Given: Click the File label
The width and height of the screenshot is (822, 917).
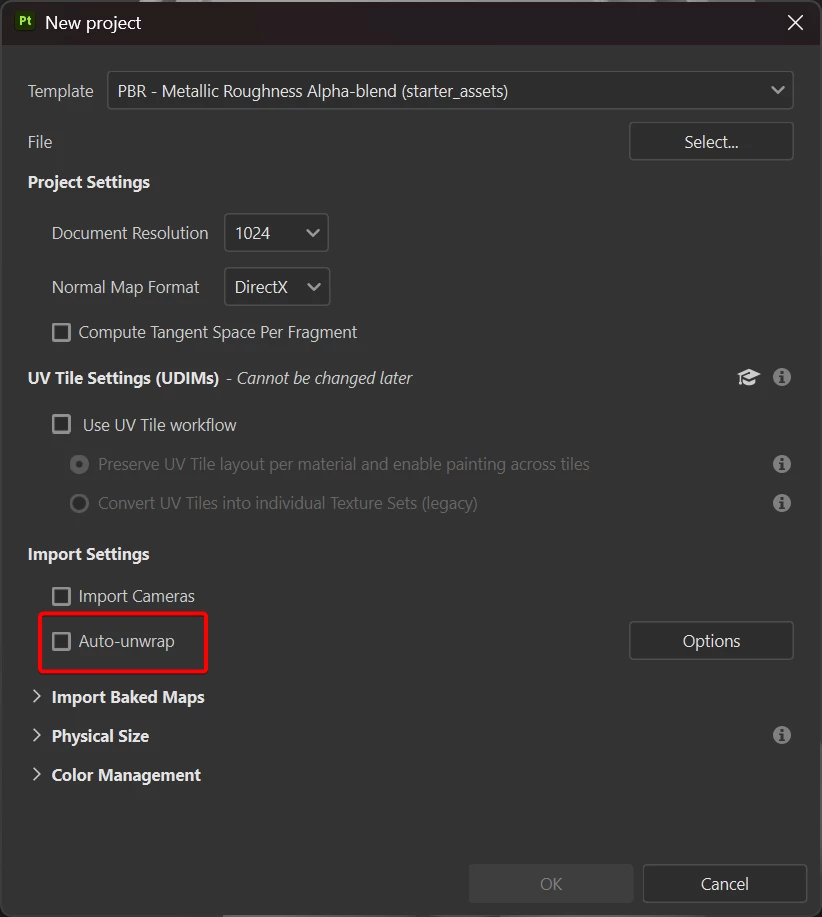Looking at the screenshot, I should coord(40,142).
